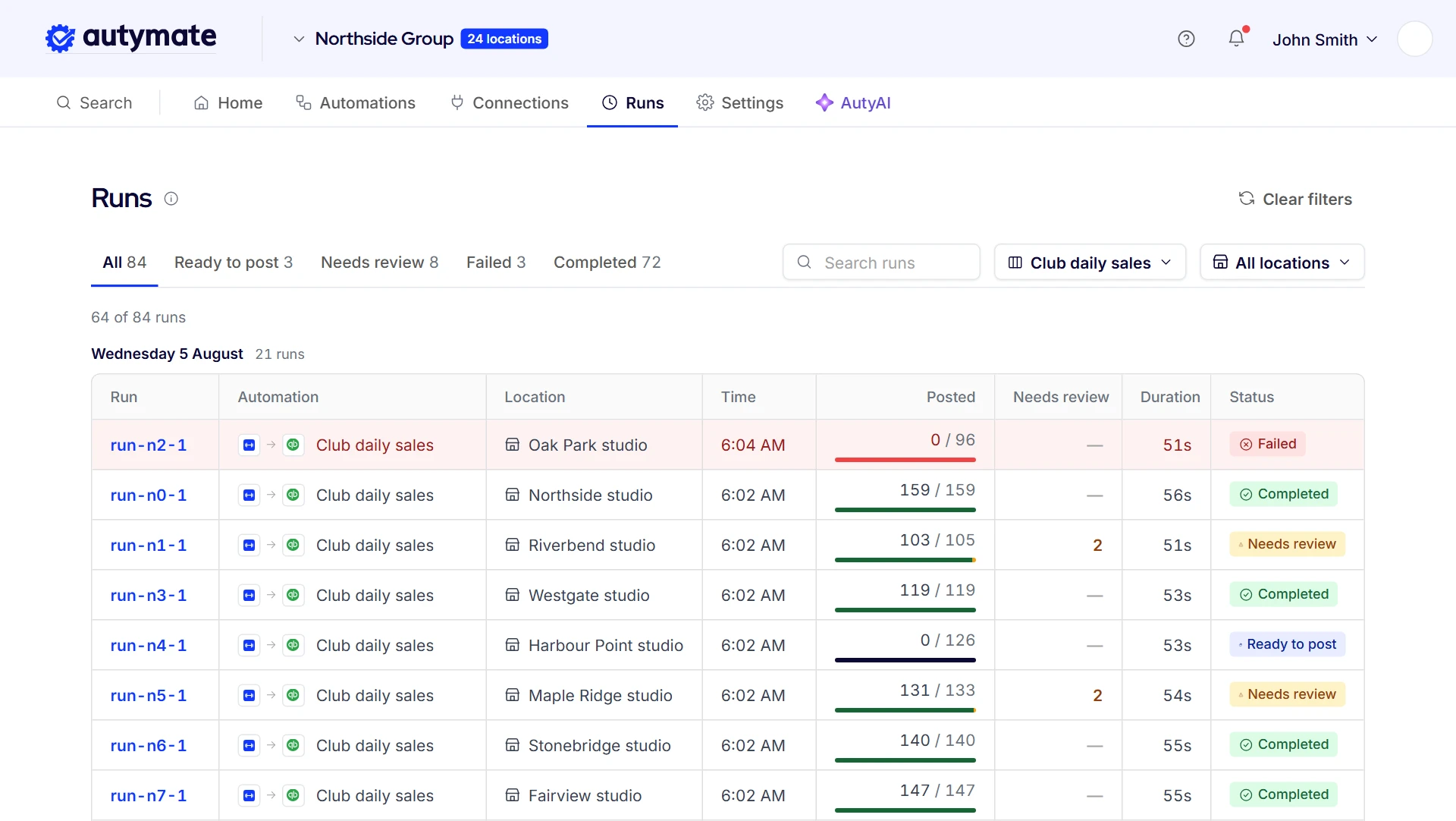
Task: Click the store icon beside Oak Park studio
Action: pos(513,445)
